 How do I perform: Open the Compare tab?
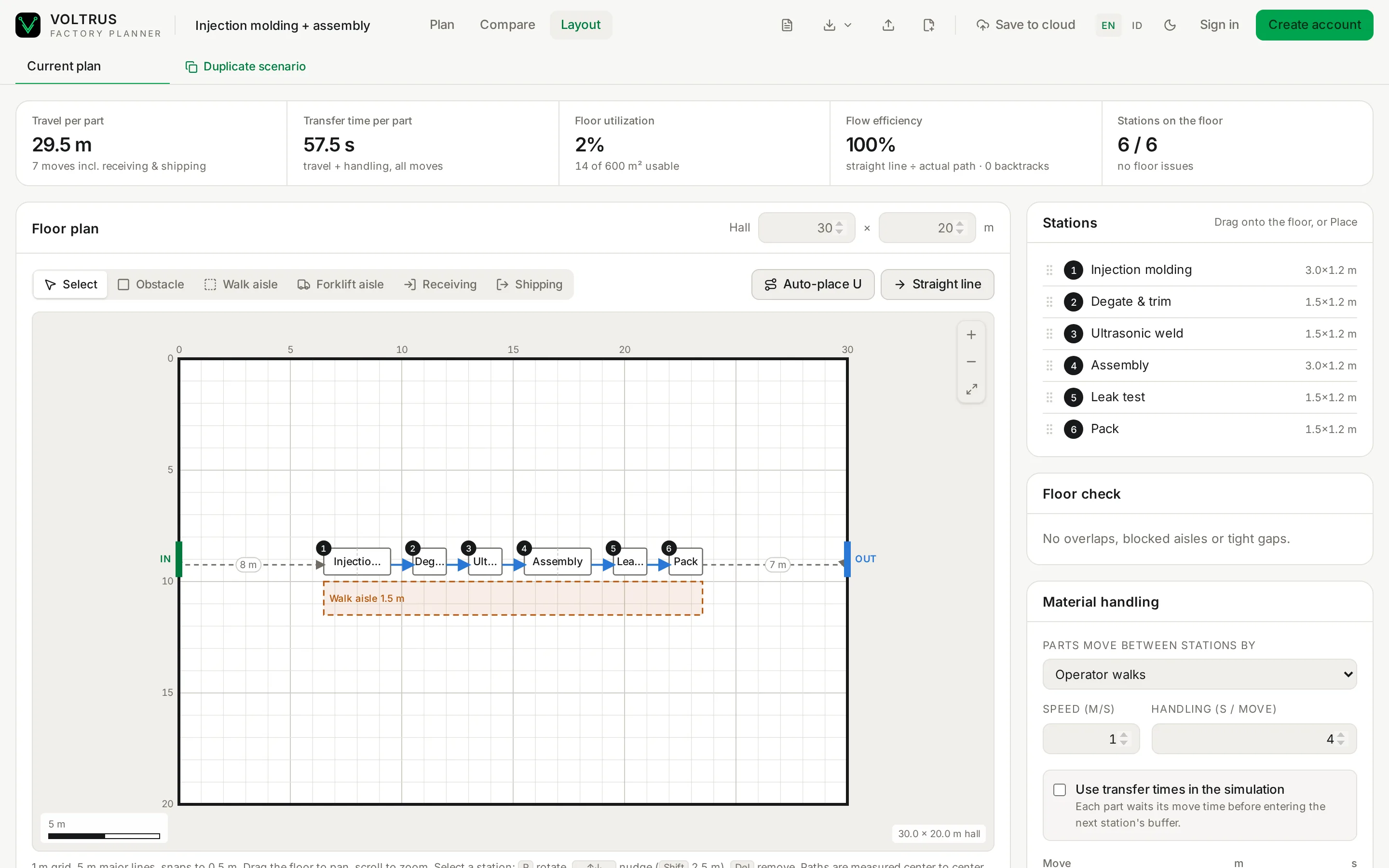coord(507,25)
